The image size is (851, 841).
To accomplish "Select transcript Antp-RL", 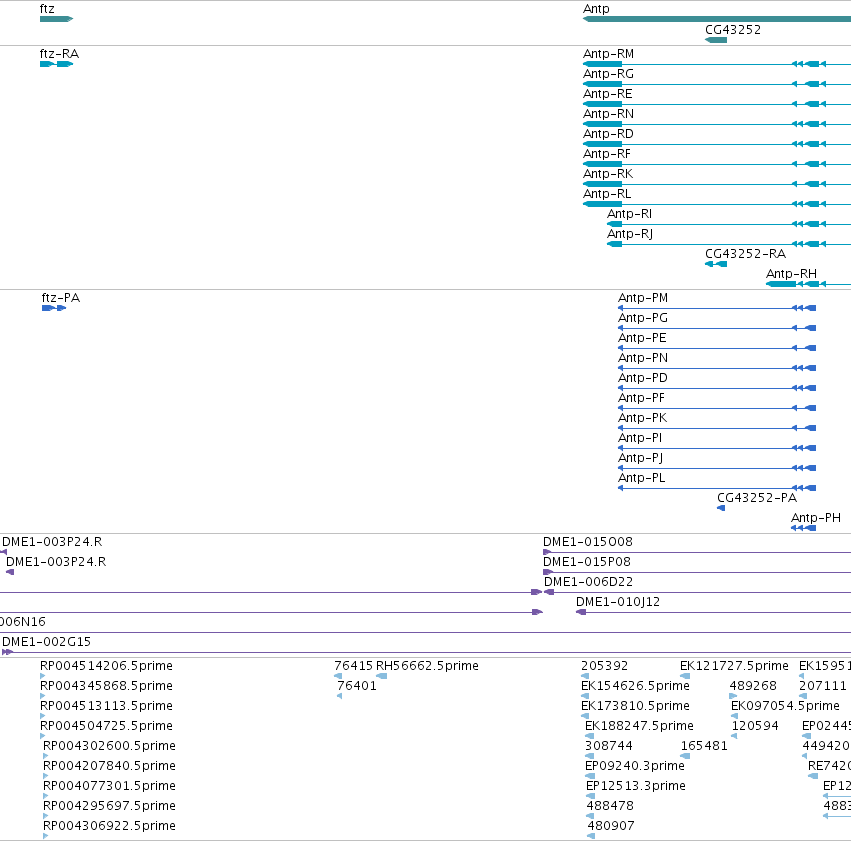I will 607,194.
